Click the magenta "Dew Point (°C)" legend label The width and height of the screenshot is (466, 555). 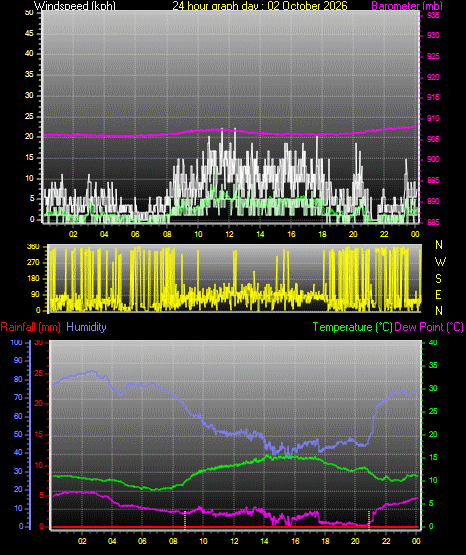click(x=429, y=327)
